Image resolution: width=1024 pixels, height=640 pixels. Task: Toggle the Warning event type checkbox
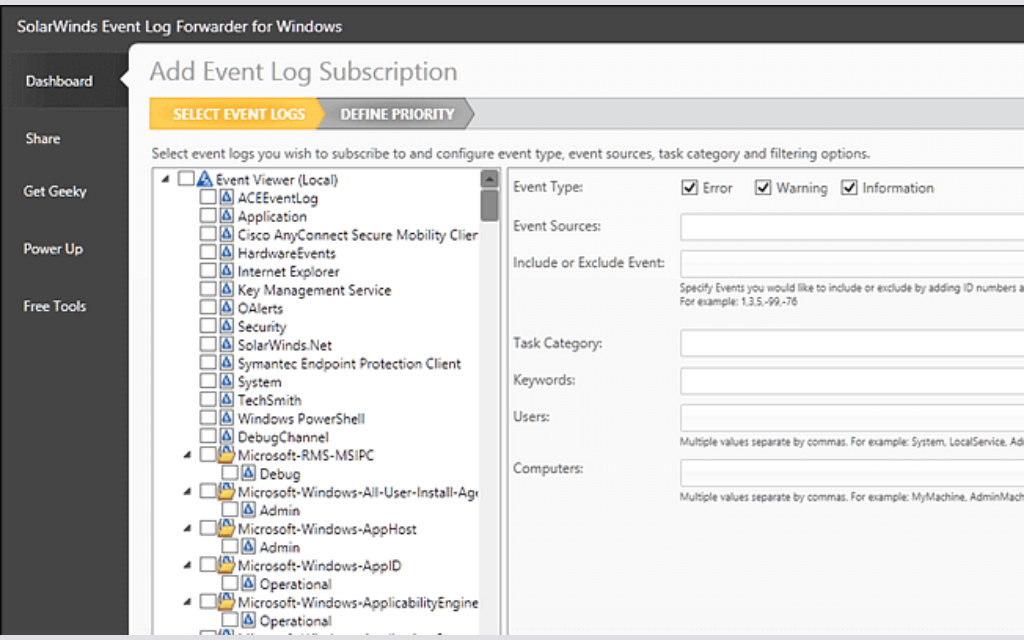pos(763,188)
